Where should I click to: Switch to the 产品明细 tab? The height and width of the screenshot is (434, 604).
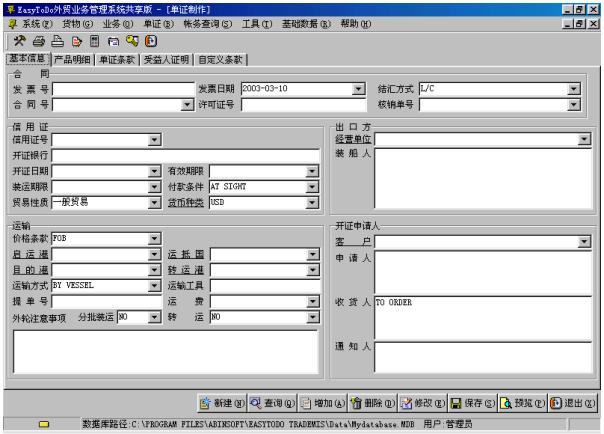click(x=72, y=60)
